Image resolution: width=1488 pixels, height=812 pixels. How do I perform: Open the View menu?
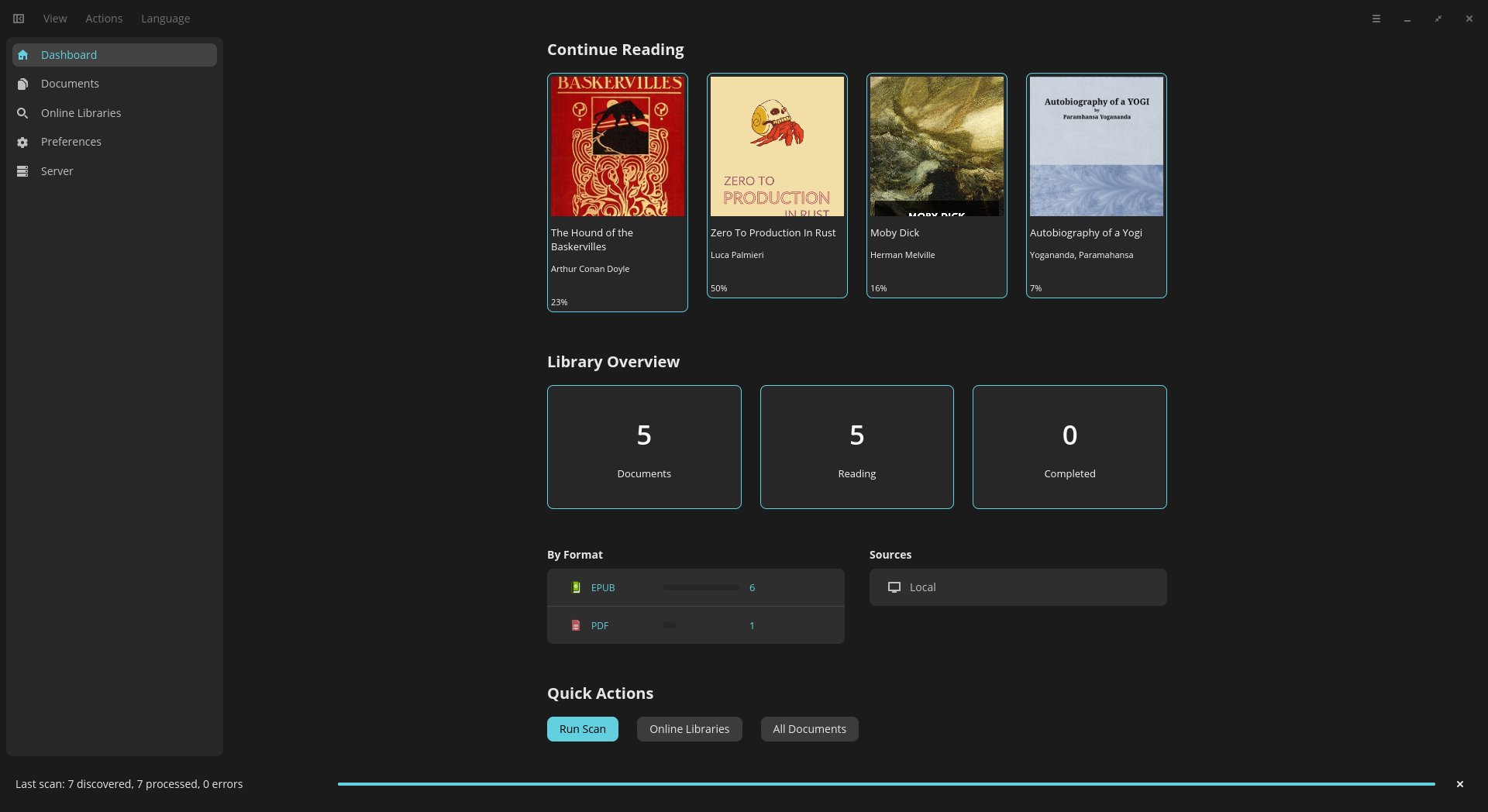pyautogui.click(x=55, y=19)
